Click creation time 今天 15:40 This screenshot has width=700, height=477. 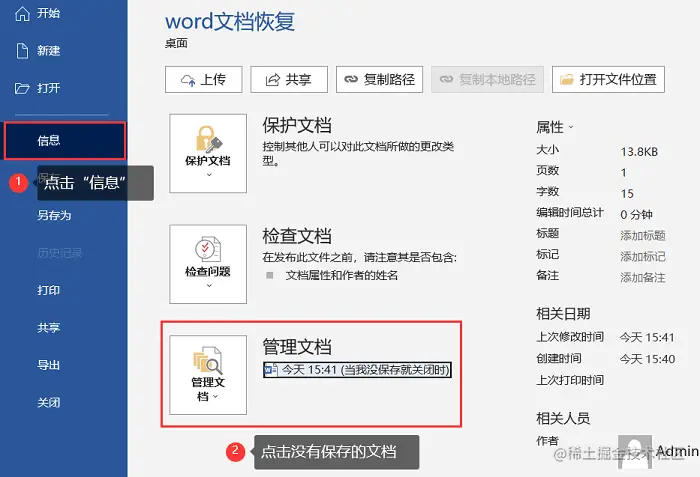(x=647, y=359)
